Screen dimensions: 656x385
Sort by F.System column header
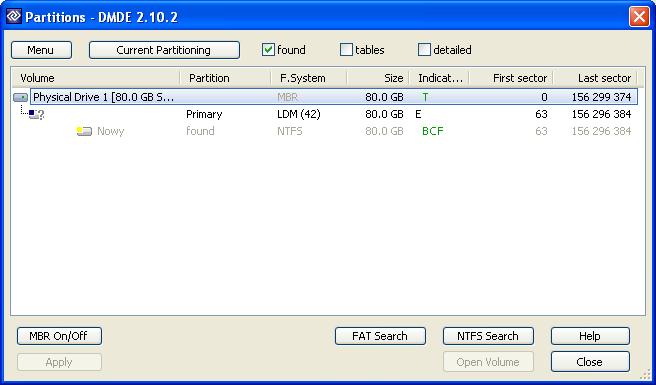tap(309, 78)
